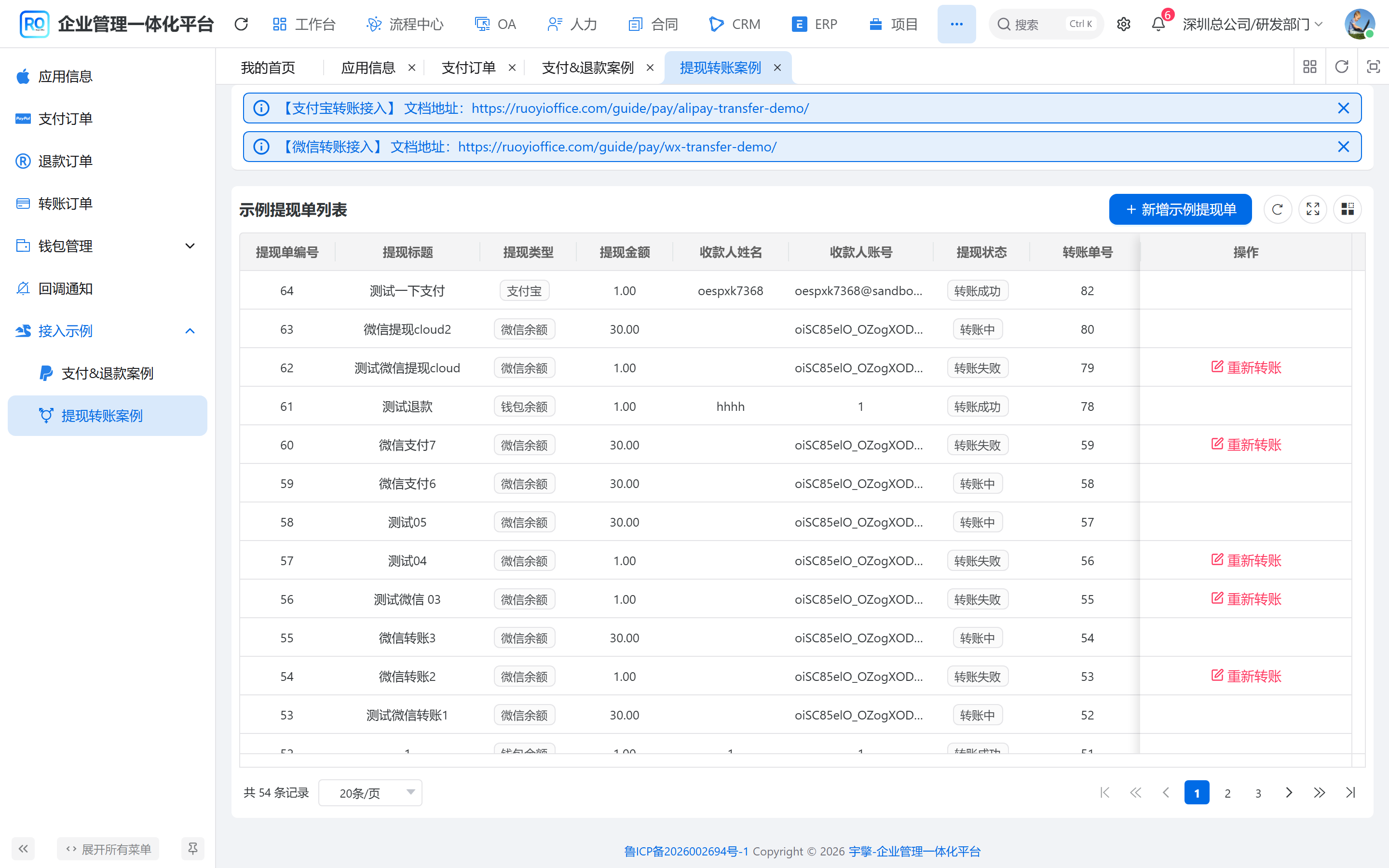The height and width of the screenshot is (868, 1389).
Task: Select 回调通知 in sidebar
Action: [x=108, y=288]
